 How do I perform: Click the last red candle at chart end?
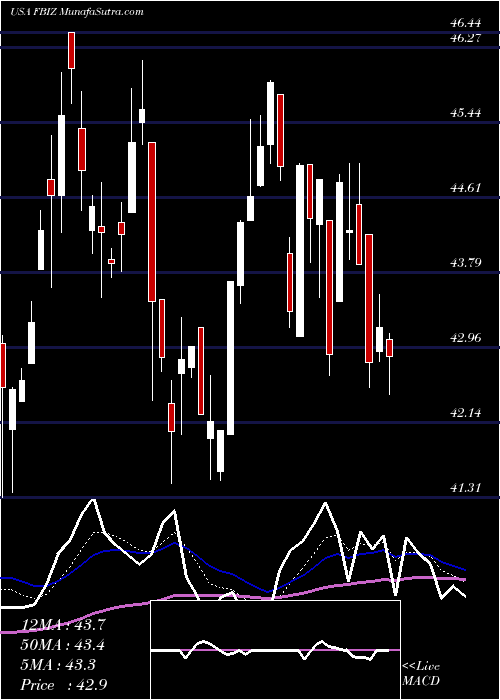[389, 348]
